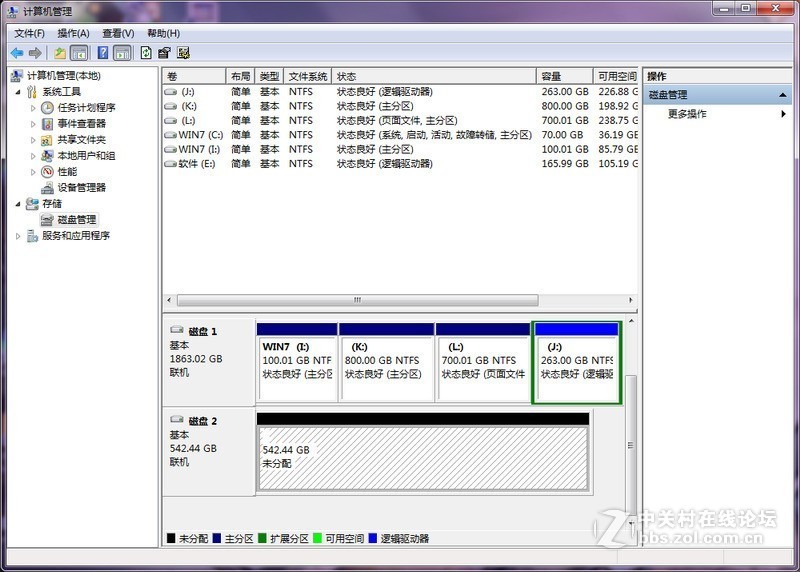Select 设备管理器 in the tree
This screenshot has width=800, height=572.
80,187
